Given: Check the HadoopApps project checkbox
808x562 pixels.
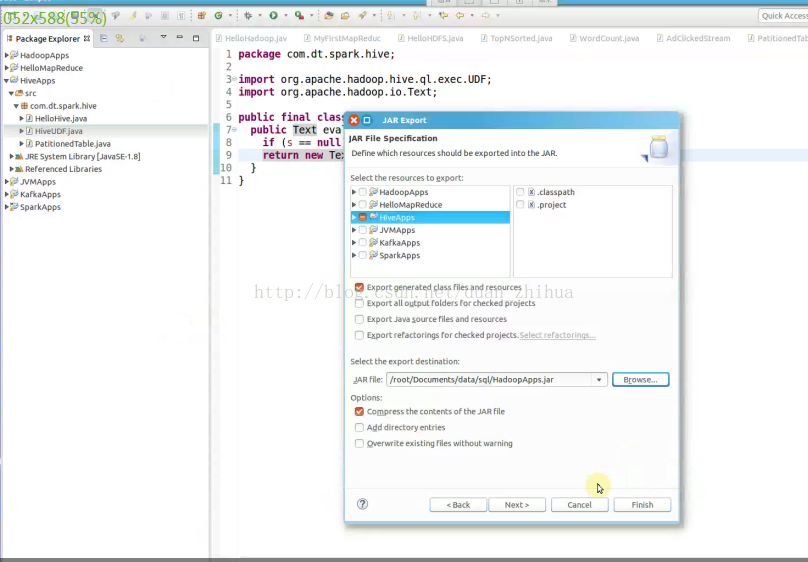Looking at the screenshot, I should (x=363, y=192).
